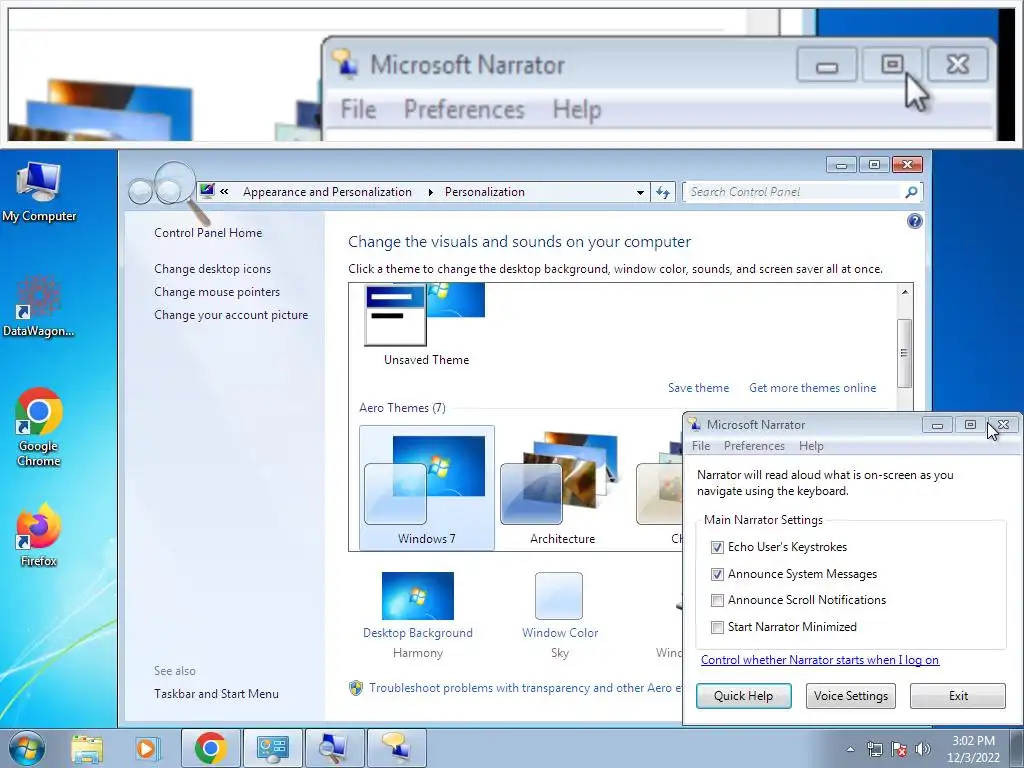Open Window Color Sky settings
The width and height of the screenshot is (1024, 768).
tap(560, 615)
